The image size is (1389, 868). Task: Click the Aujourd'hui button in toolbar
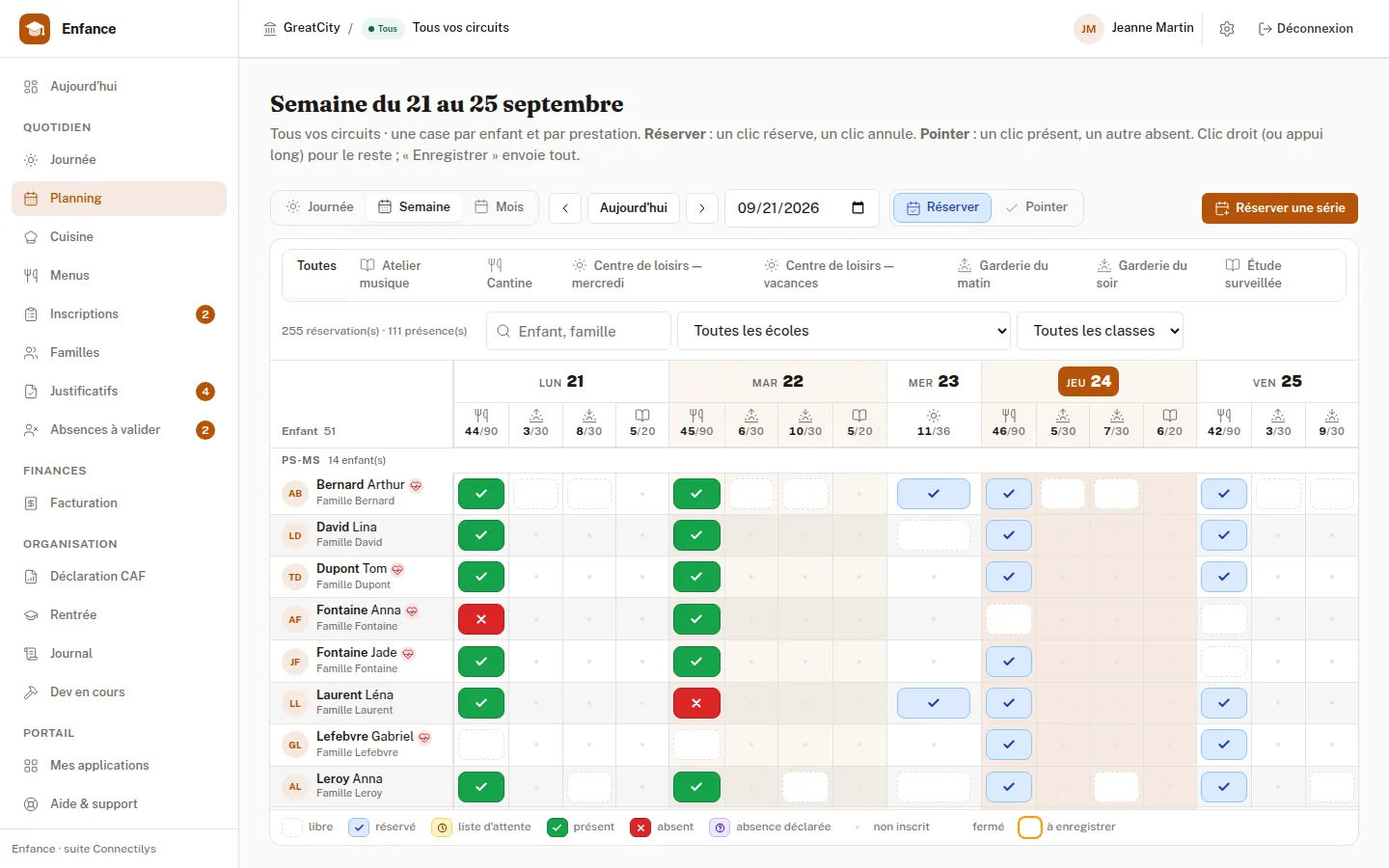pyautogui.click(x=634, y=208)
